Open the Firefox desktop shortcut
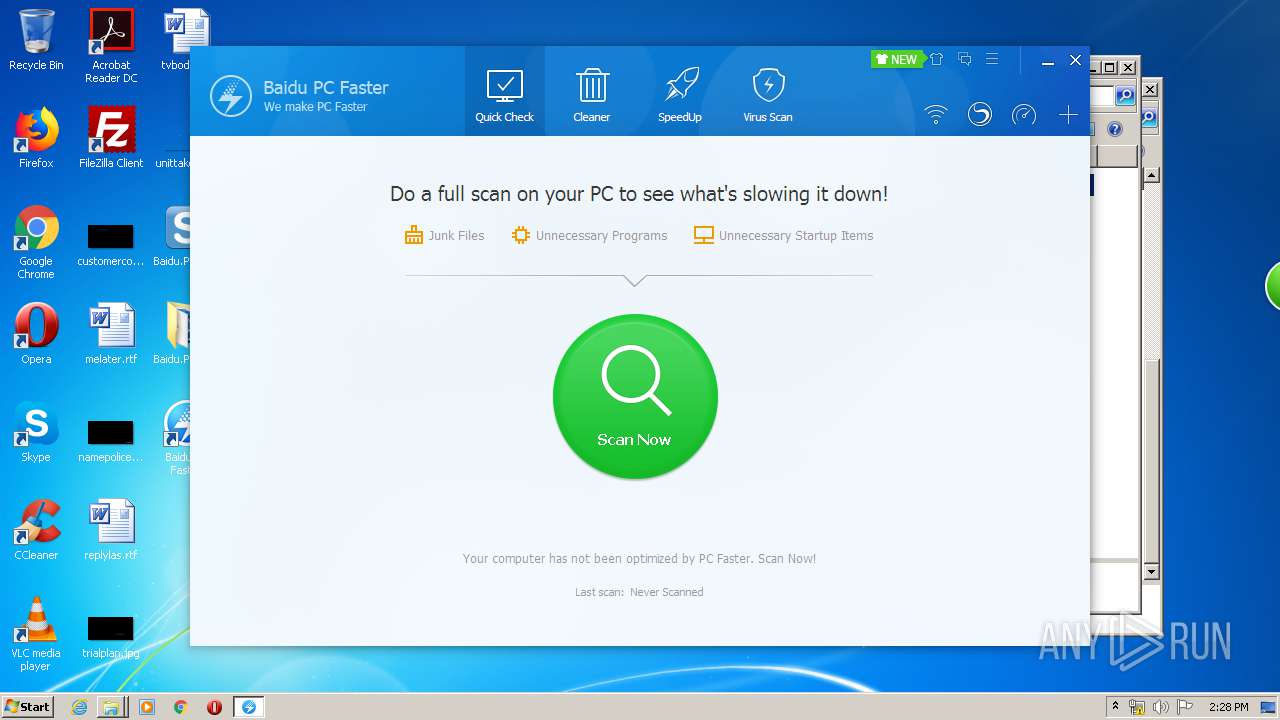Screen dimensions: 1280x720 click(x=36, y=138)
